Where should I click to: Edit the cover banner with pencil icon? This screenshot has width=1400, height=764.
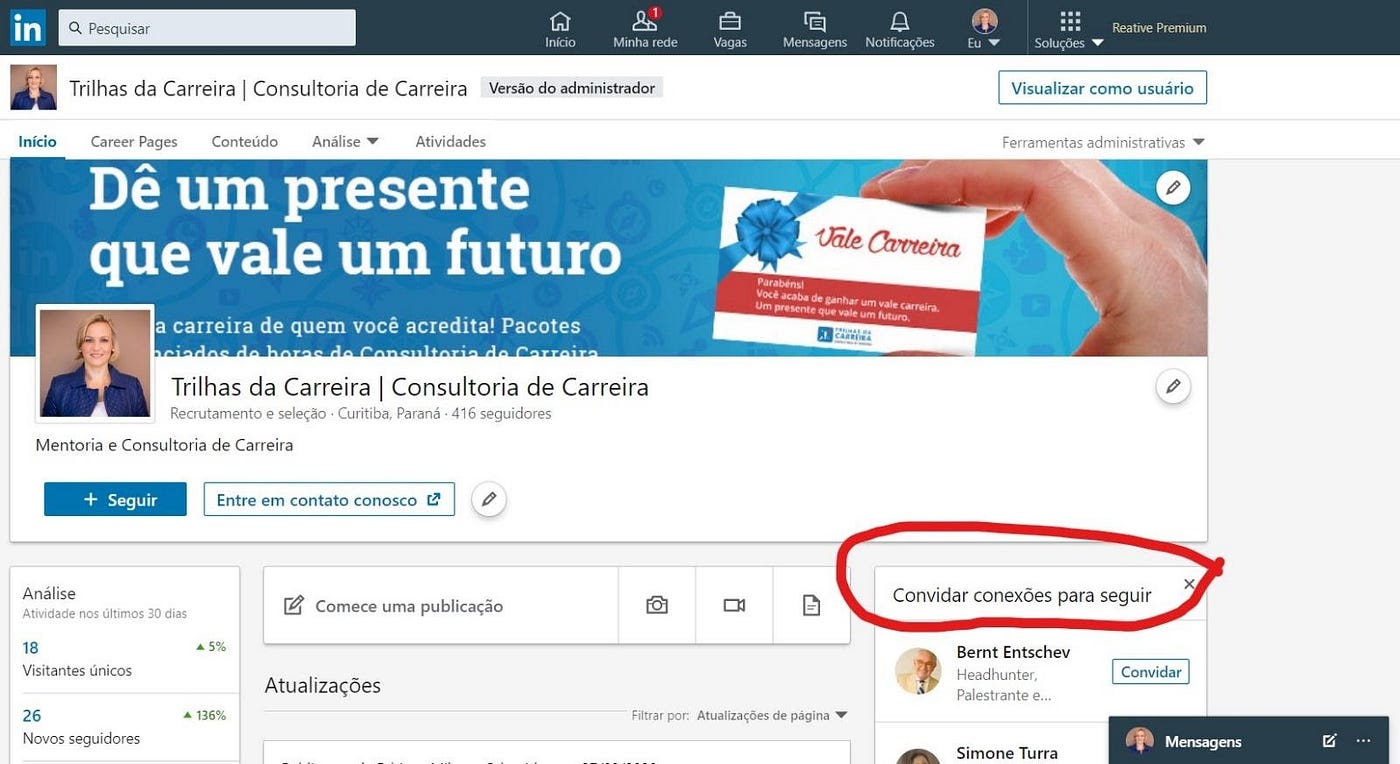[x=1173, y=187]
